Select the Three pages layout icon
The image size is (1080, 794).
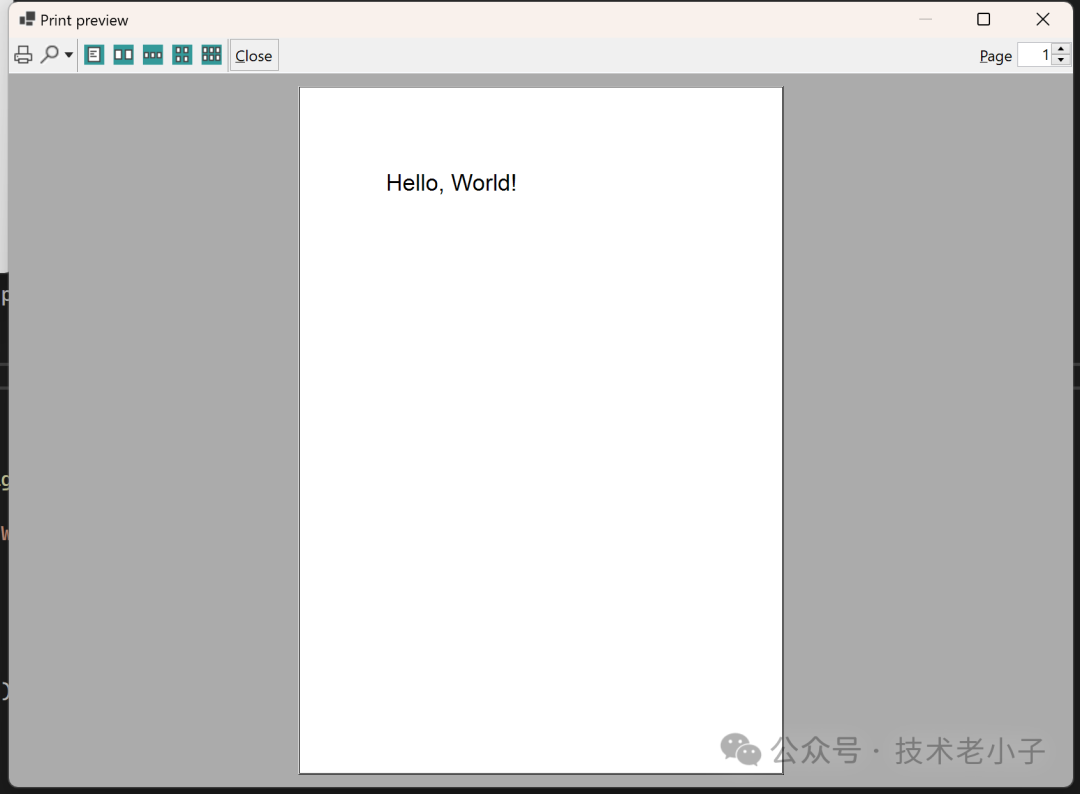coord(153,55)
